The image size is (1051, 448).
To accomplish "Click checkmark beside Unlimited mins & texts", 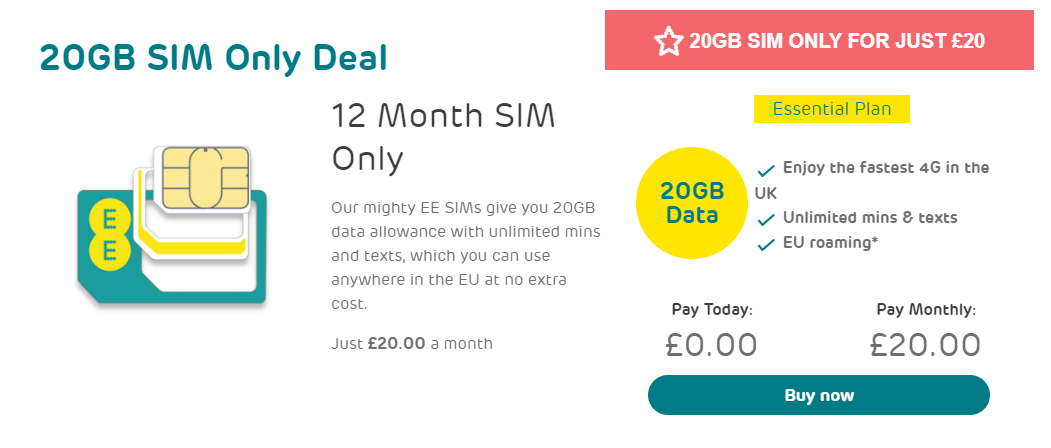I will pyautogui.click(x=766, y=220).
